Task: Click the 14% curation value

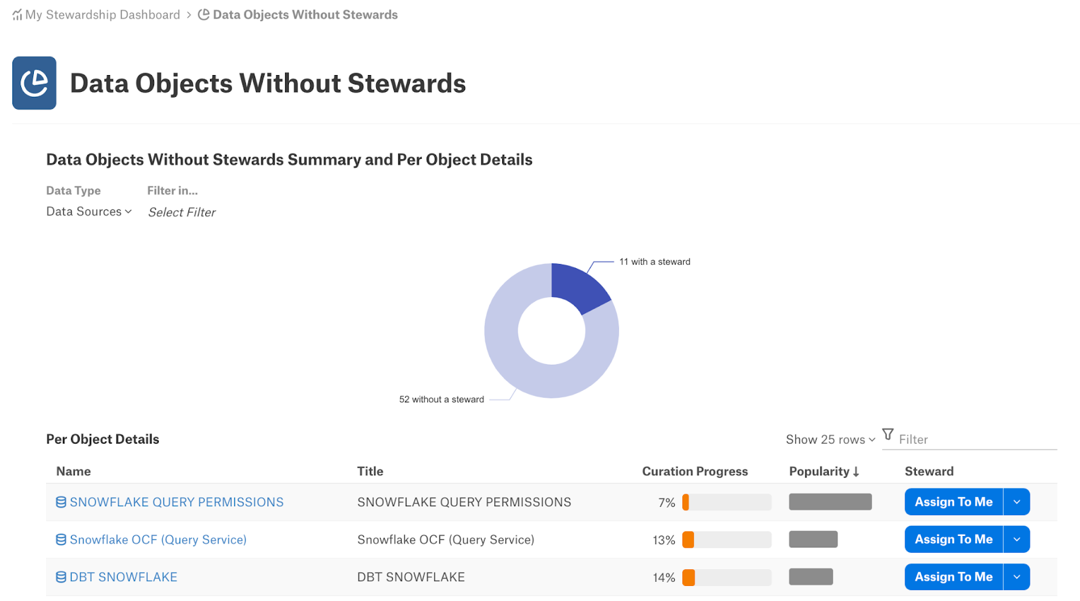Action: [664, 578]
